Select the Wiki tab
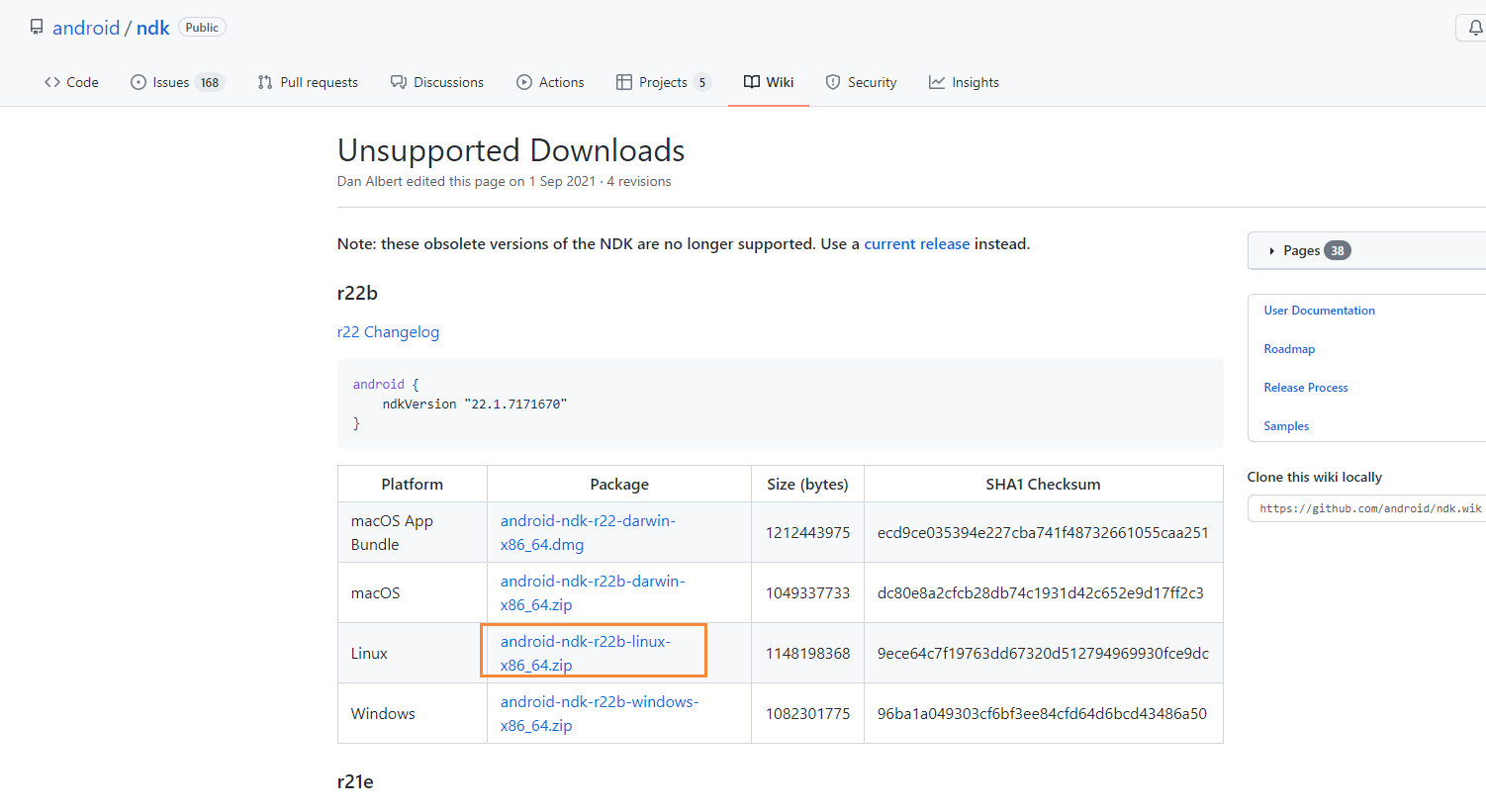Image resolution: width=1486 pixels, height=812 pixels. coord(769,82)
